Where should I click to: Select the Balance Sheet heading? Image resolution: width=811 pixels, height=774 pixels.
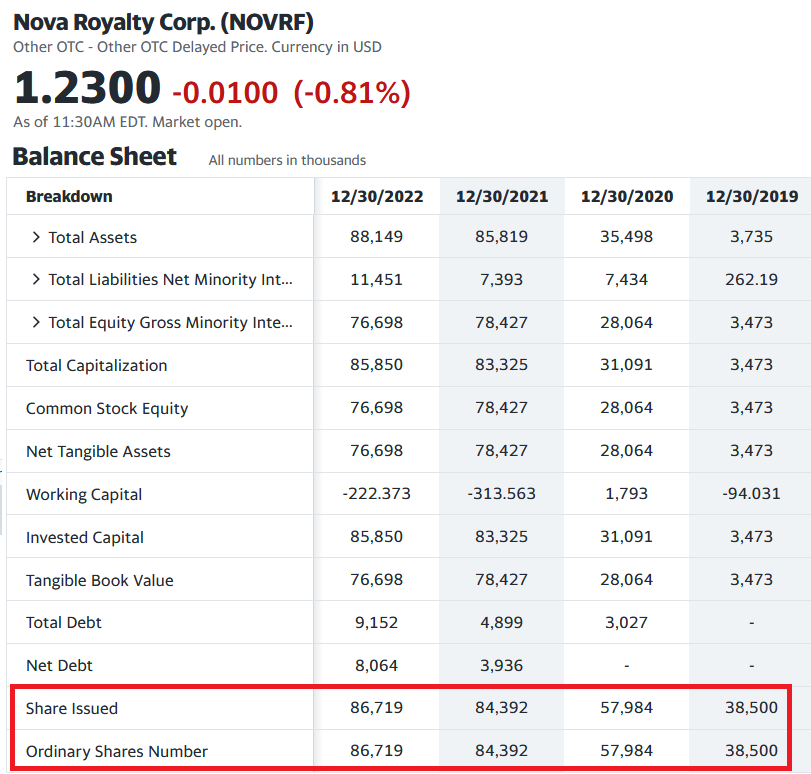click(95, 157)
